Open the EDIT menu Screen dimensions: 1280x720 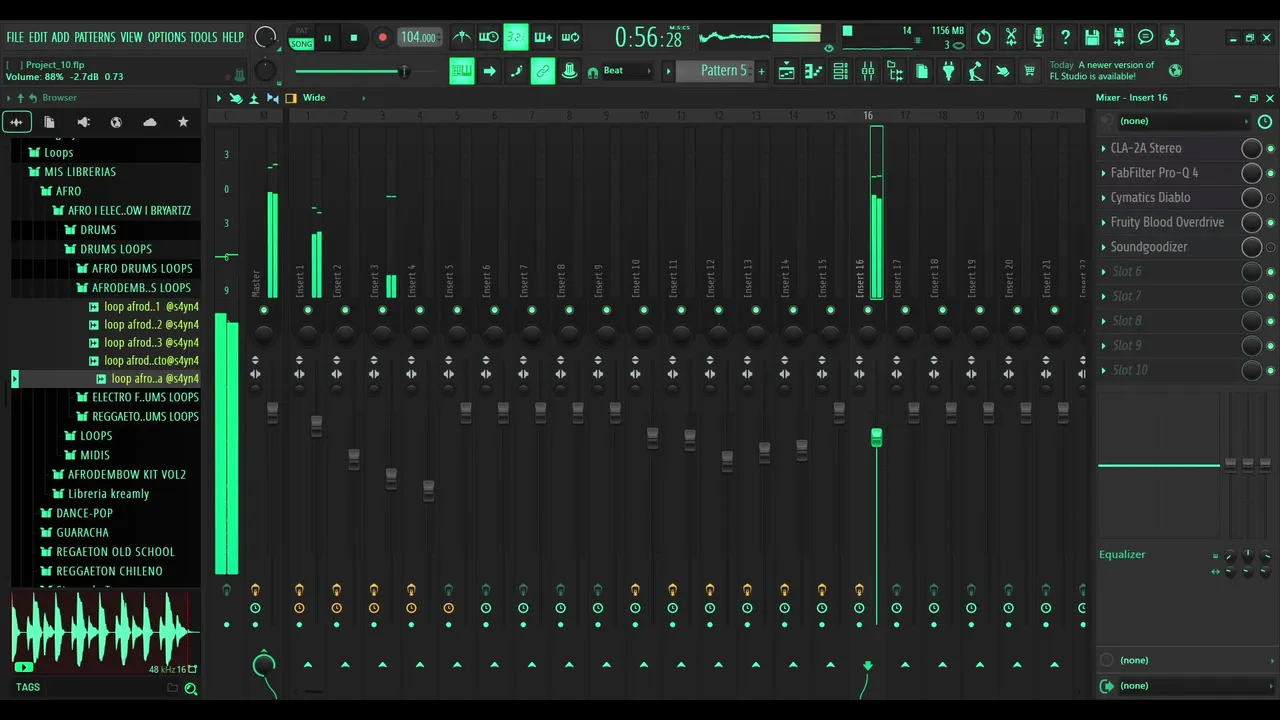pyautogui.click(x=38, y=37)
